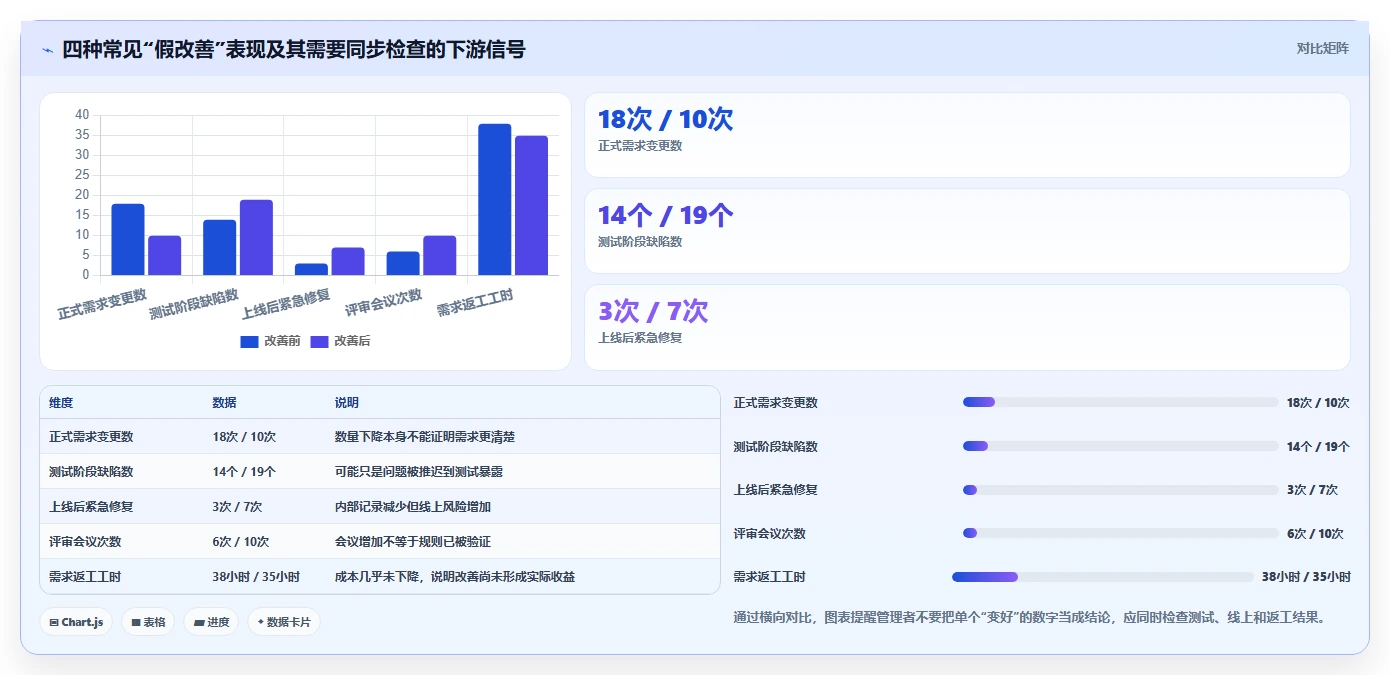Click the lightning icon beside the title
This screenshot has height=675, width=1390.
(x=47, y=50)
